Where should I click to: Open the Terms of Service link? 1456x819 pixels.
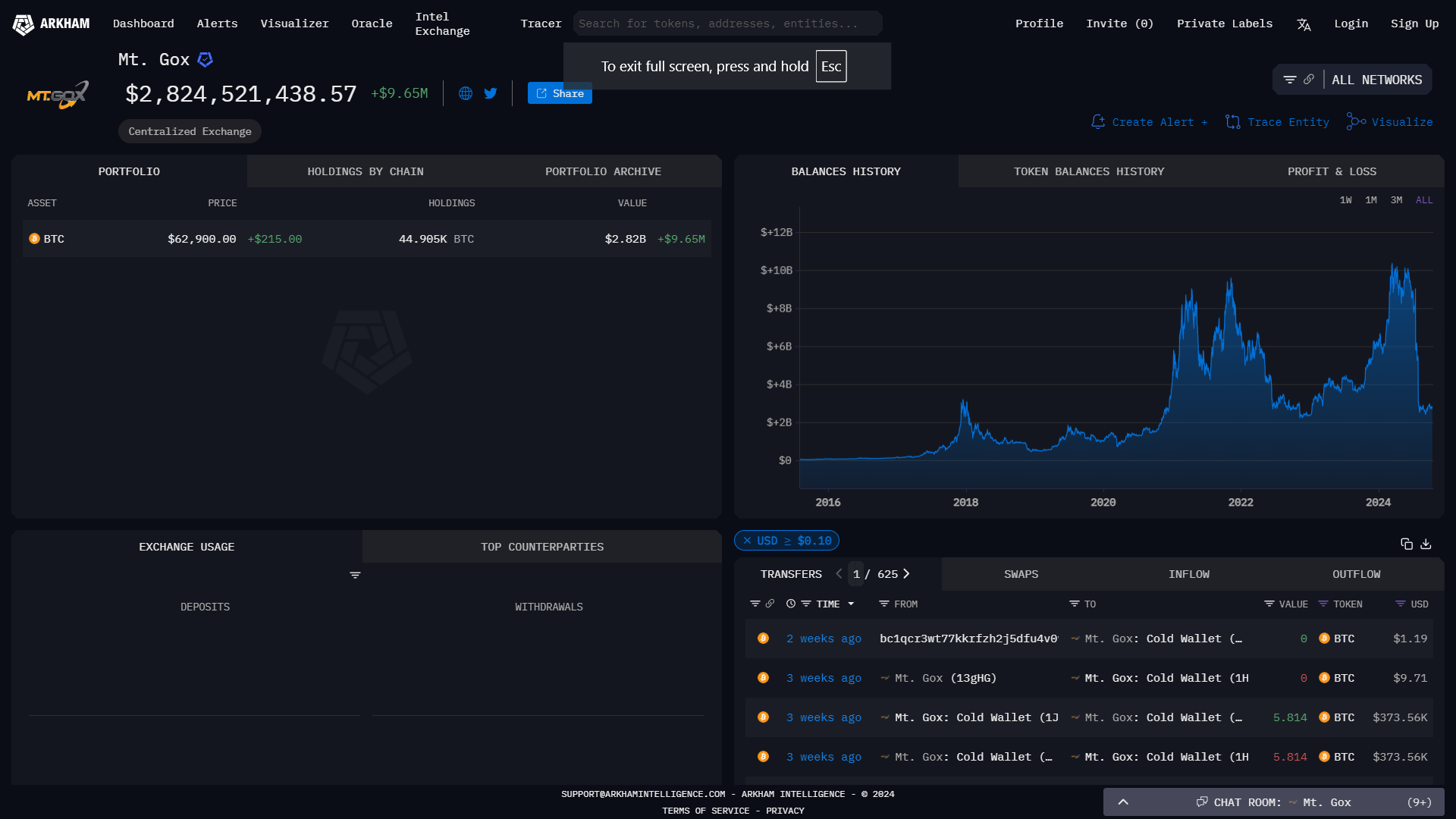coord(705,811)
